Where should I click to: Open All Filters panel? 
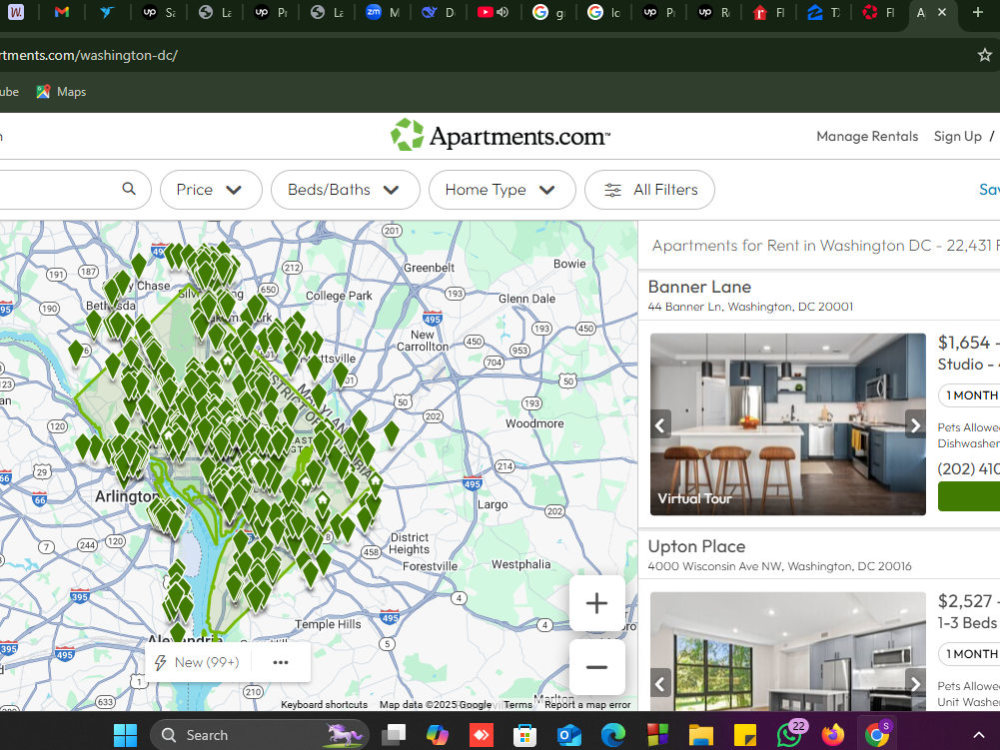649,189
